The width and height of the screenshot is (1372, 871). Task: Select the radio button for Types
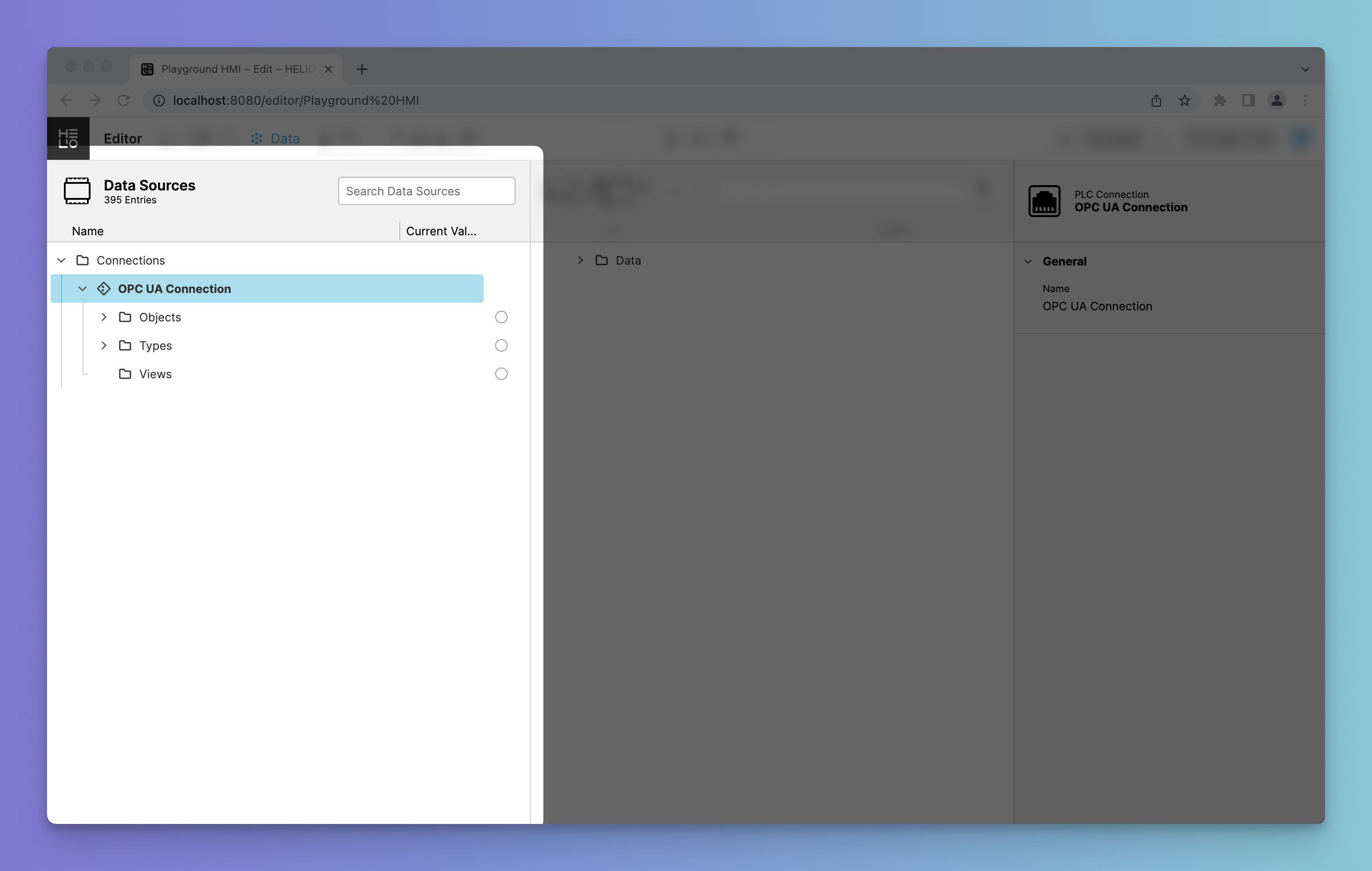501,345
